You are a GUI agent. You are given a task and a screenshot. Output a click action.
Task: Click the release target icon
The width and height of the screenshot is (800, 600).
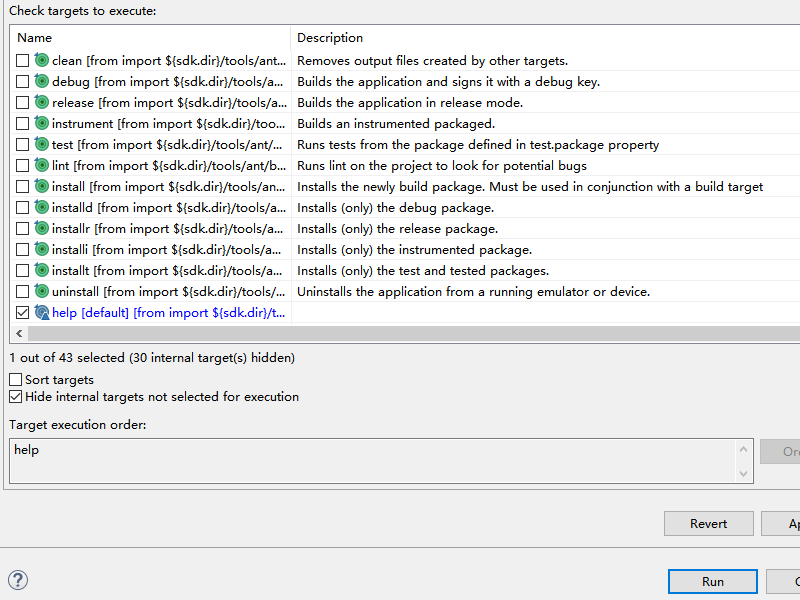(42, 103)
